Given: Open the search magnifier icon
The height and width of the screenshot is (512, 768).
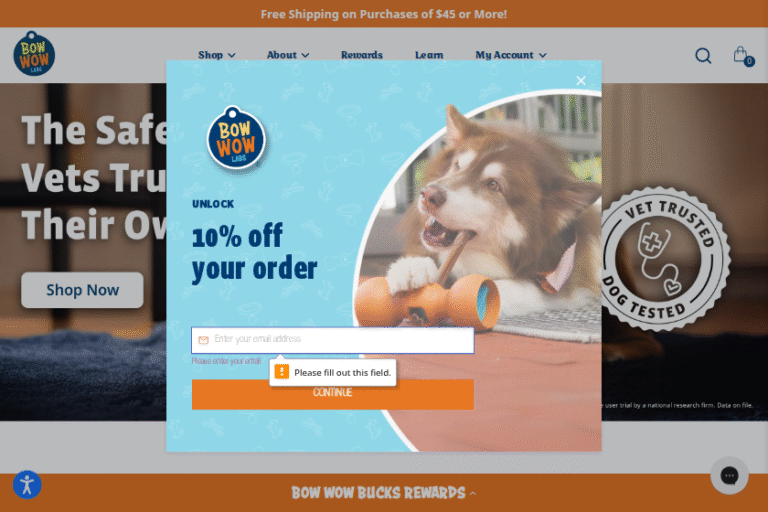Looking at the screenshot, I should [703, 55].
